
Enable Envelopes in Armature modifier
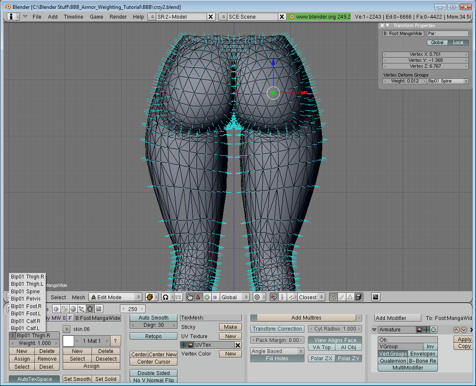click(422, 354)
